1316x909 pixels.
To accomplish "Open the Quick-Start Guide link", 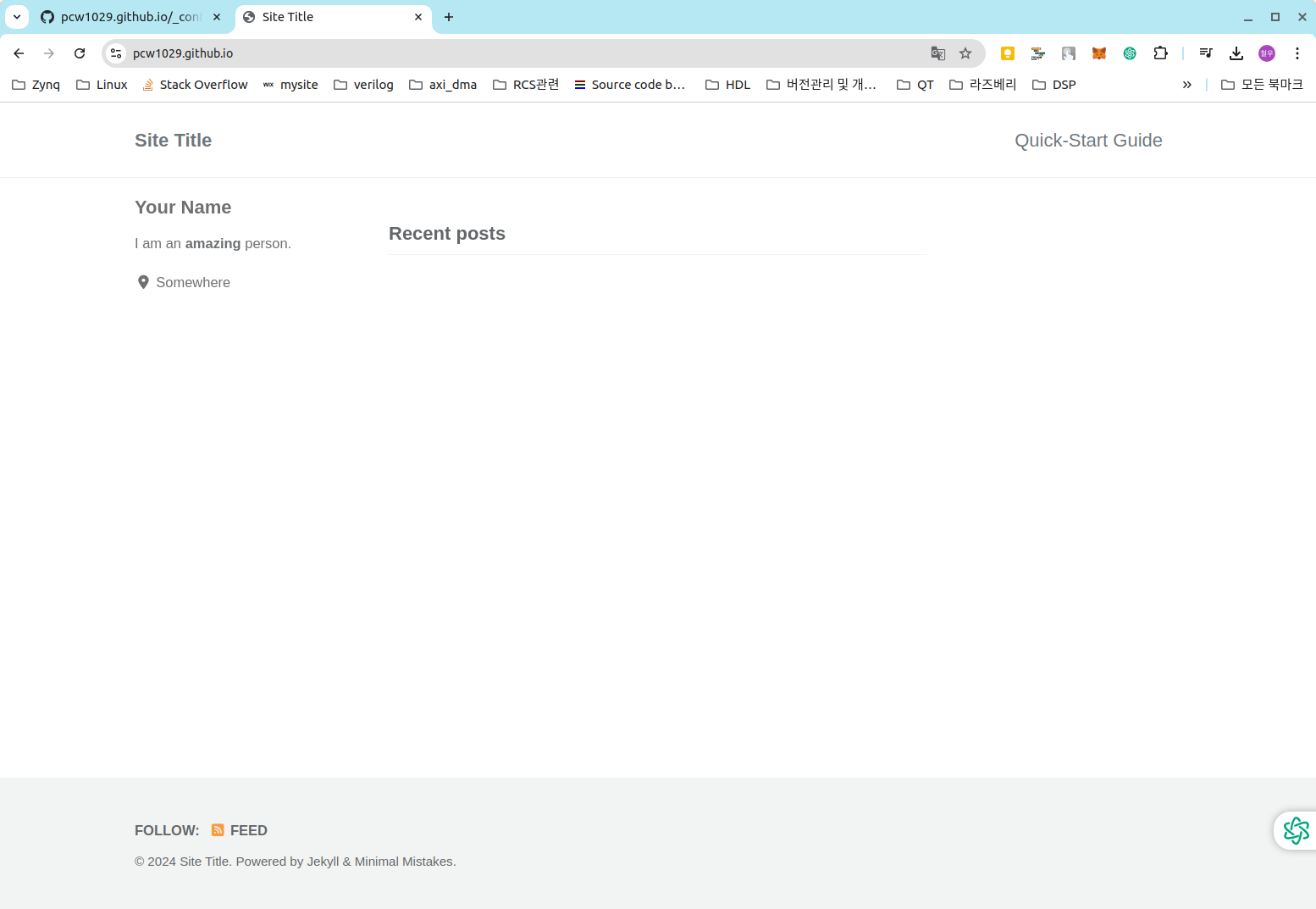I will pos(1088,140).
